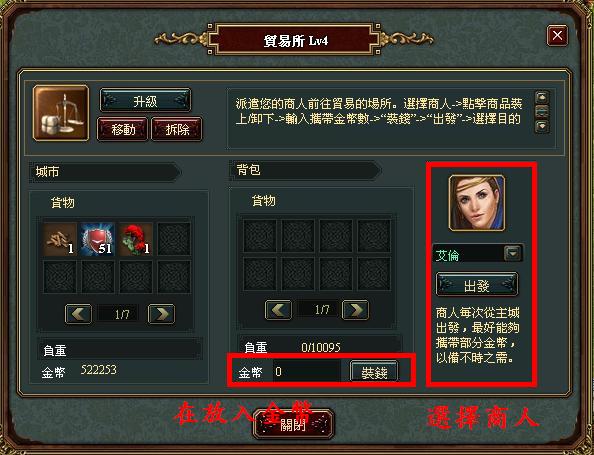The width and height of the screenshot is (594, 455).
Task: Select the wood goods item in city cargo
Action: 60,239
